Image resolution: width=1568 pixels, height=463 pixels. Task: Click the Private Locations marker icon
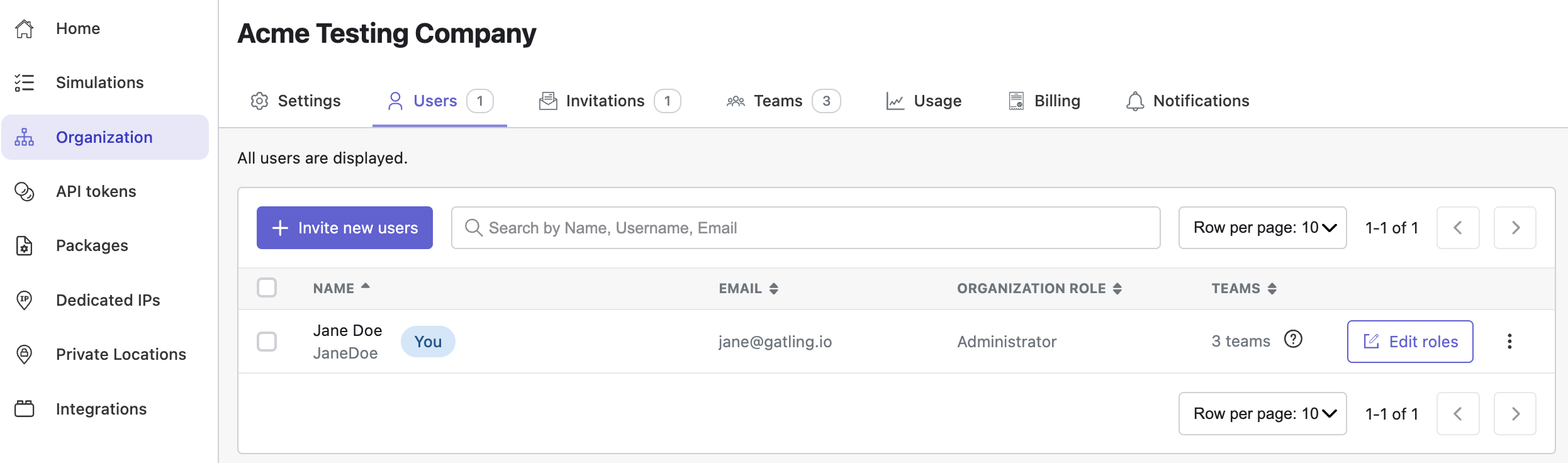coord(25,354)
